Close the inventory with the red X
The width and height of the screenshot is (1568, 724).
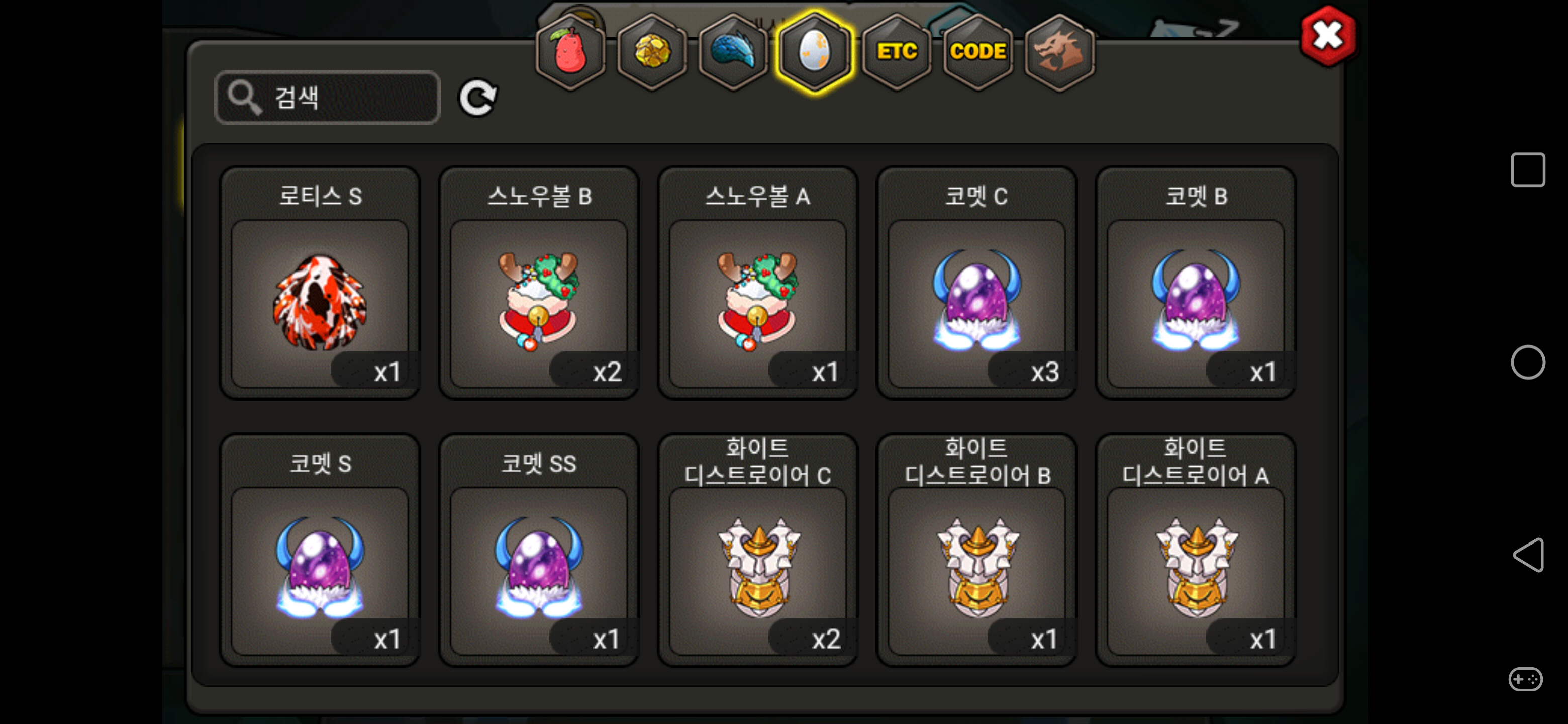pos(1328,35)
